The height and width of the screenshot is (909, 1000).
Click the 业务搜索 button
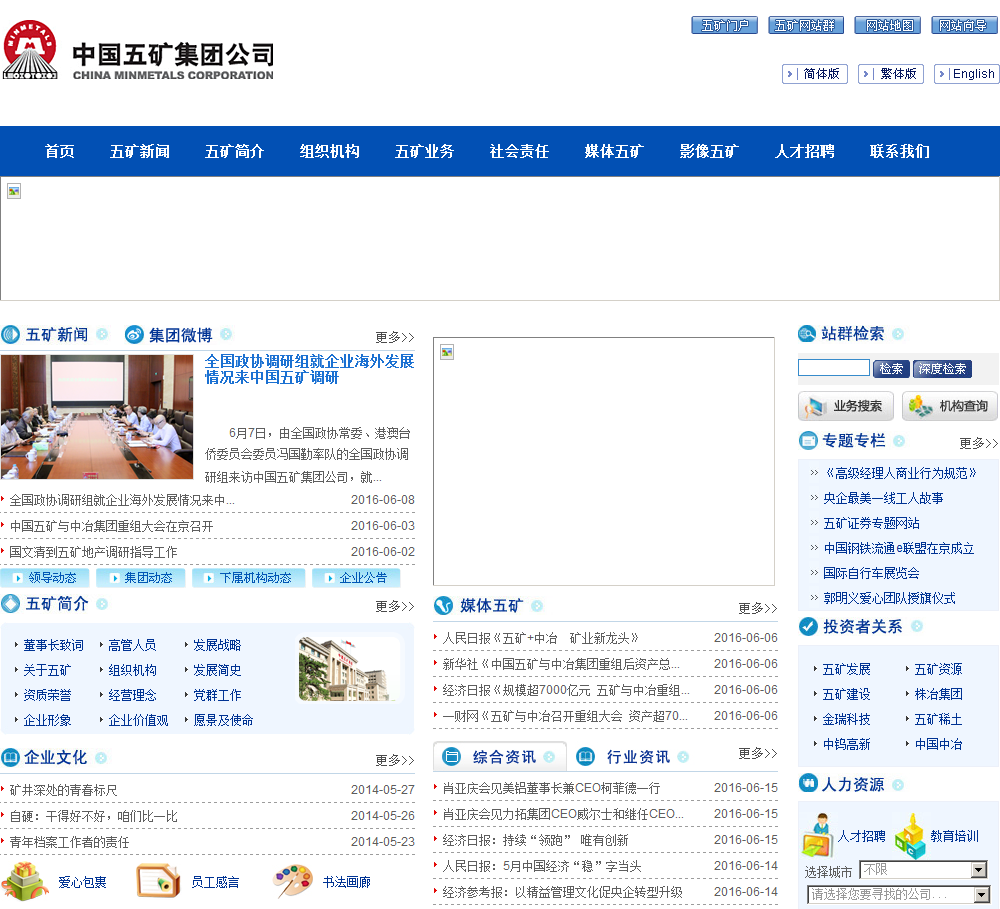click(x=846, y=406)
